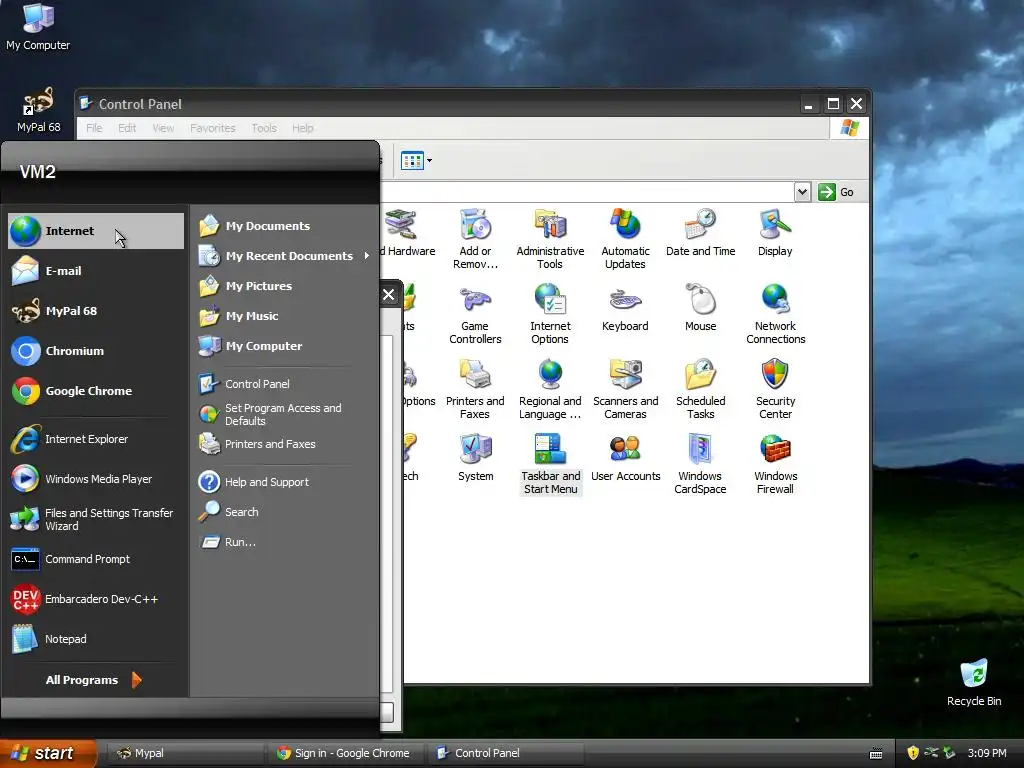Launch MyPal 68 from Start menu
The width and height of the screenshot is (1024, 768).
click(95, 311)
